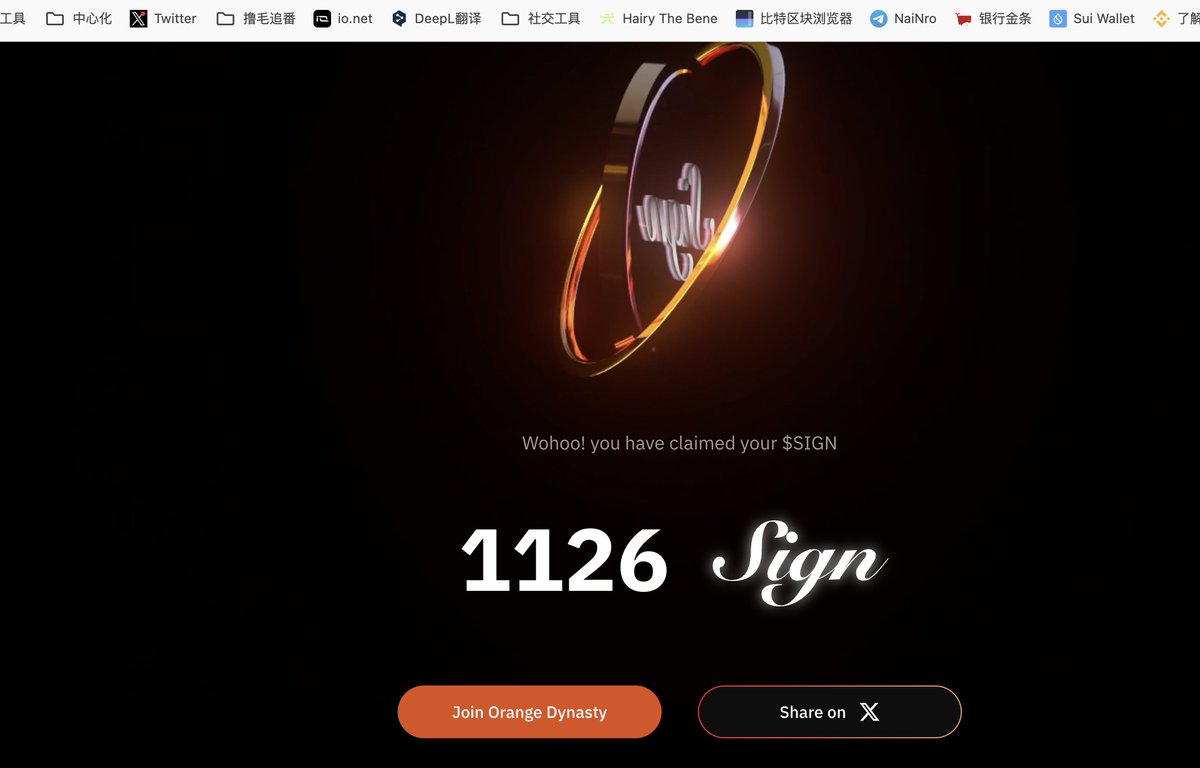Select the Sui Wallet bookmark text

coord(1104,18)
